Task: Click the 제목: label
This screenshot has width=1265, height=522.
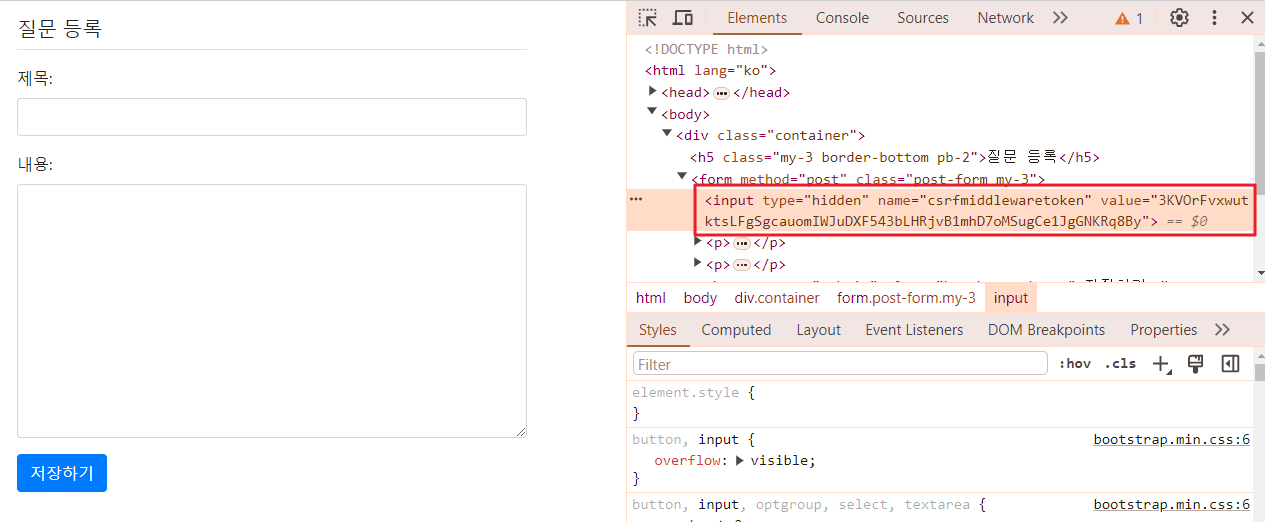Action: (x=35, y=79)
